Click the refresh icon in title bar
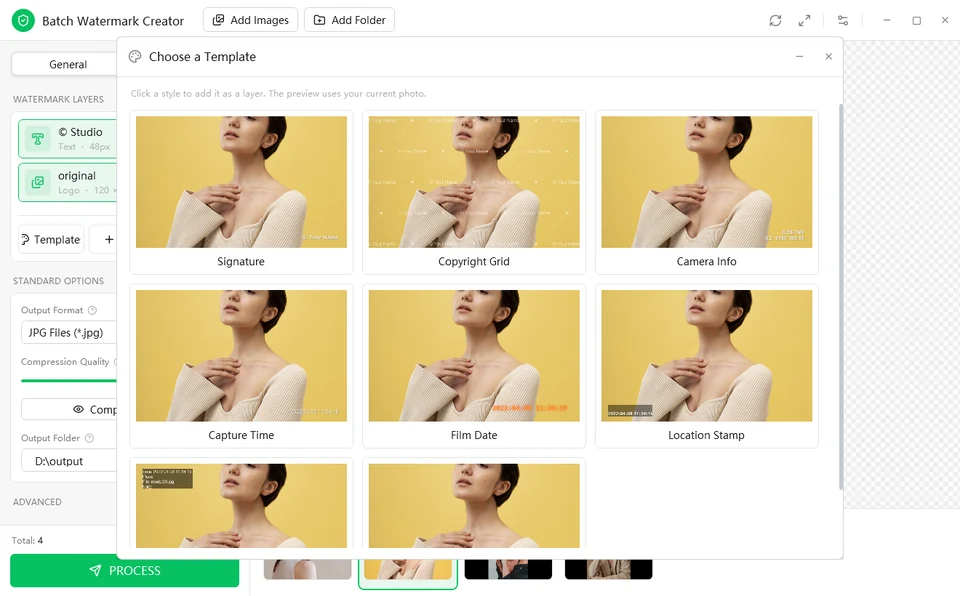Screen dimensions: 960x596 tap(775, 20)
